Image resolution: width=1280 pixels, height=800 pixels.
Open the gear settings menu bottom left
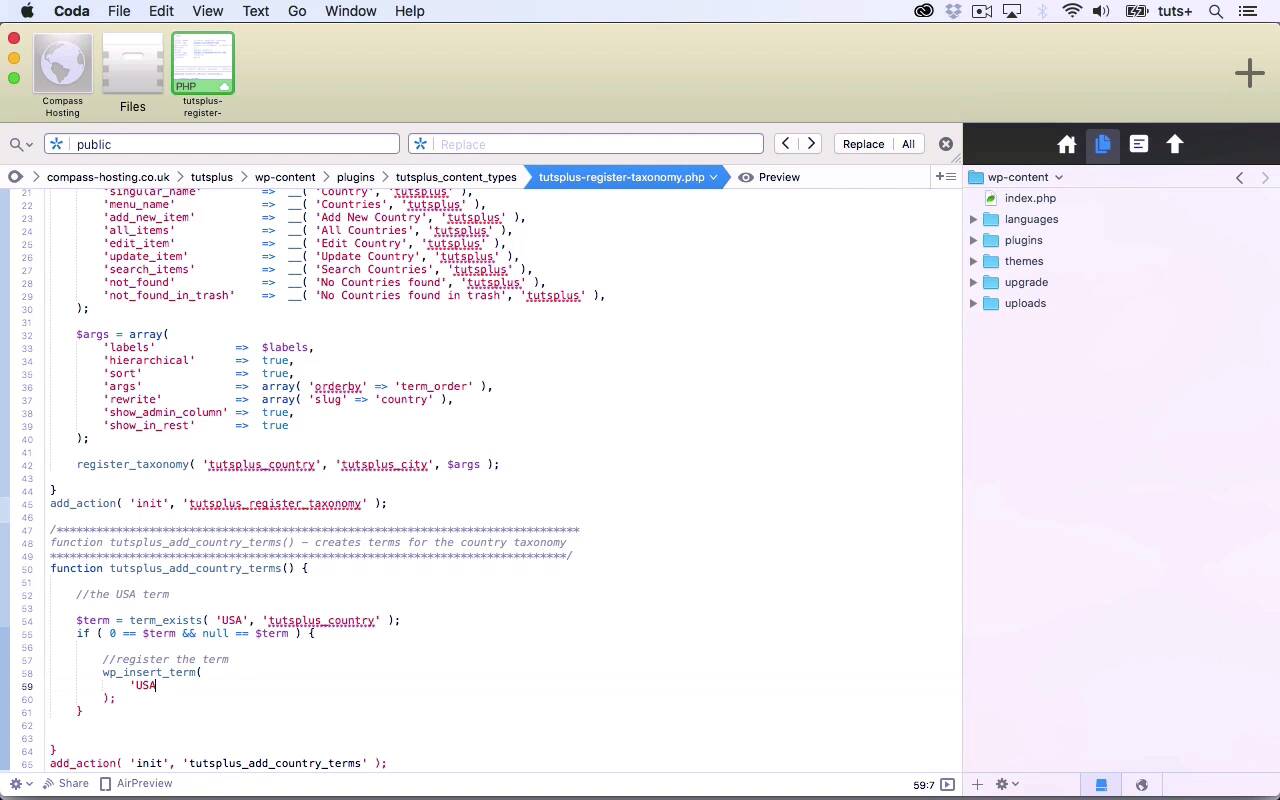click(x=16, y=784)
